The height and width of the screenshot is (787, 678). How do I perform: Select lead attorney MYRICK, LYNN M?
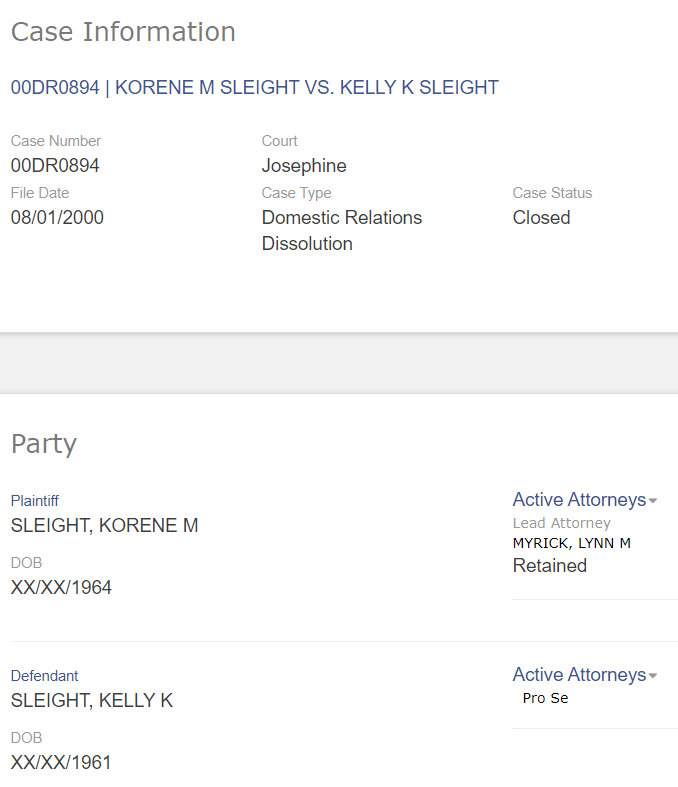[x=571, y=543]
